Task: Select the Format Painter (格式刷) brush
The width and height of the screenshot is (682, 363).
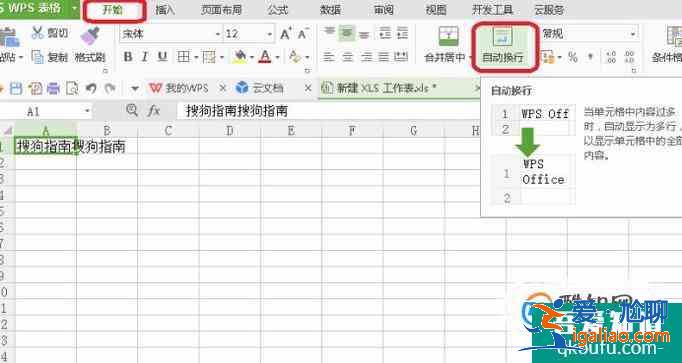Action: [90, 36]
